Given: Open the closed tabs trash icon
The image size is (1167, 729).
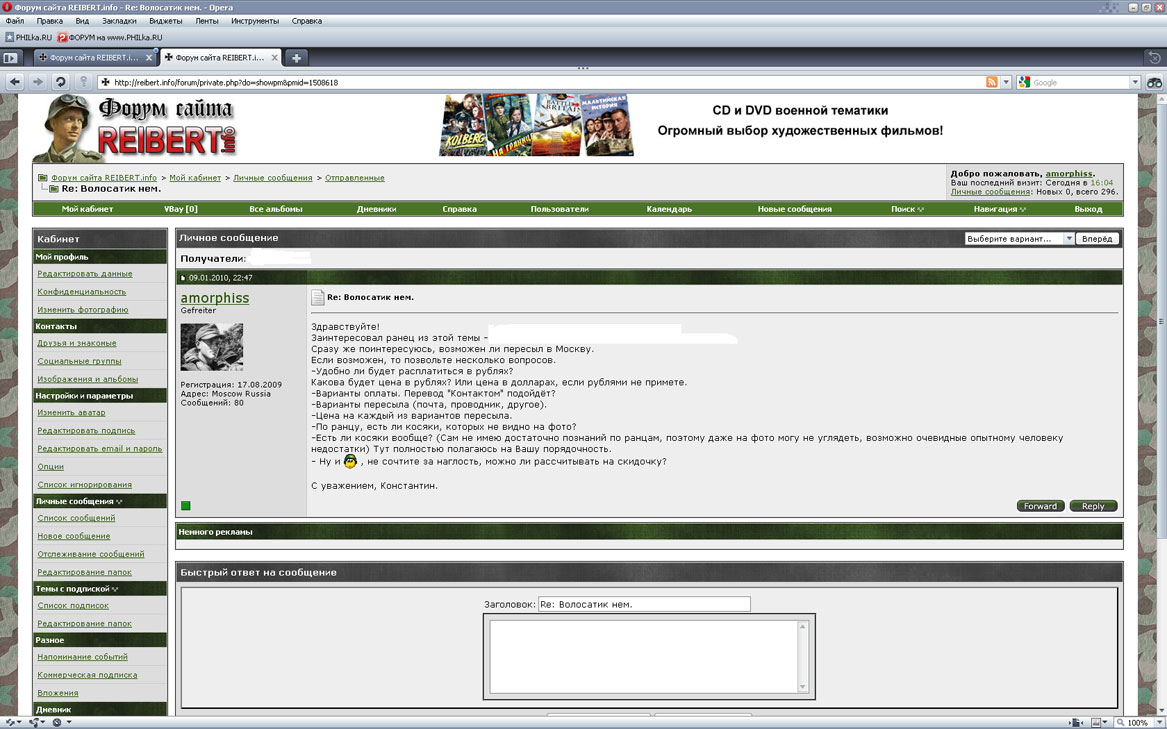Looking at the screenshot, I should (x=1154, y=57).
